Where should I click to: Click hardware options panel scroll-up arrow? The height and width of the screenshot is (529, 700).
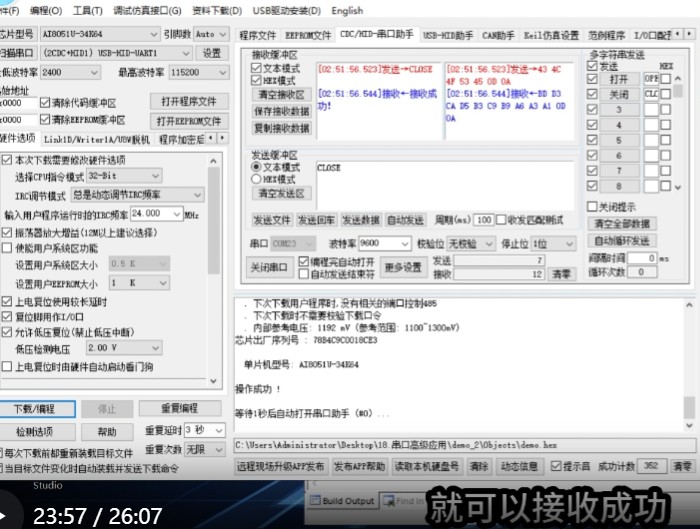coord(213,161)
